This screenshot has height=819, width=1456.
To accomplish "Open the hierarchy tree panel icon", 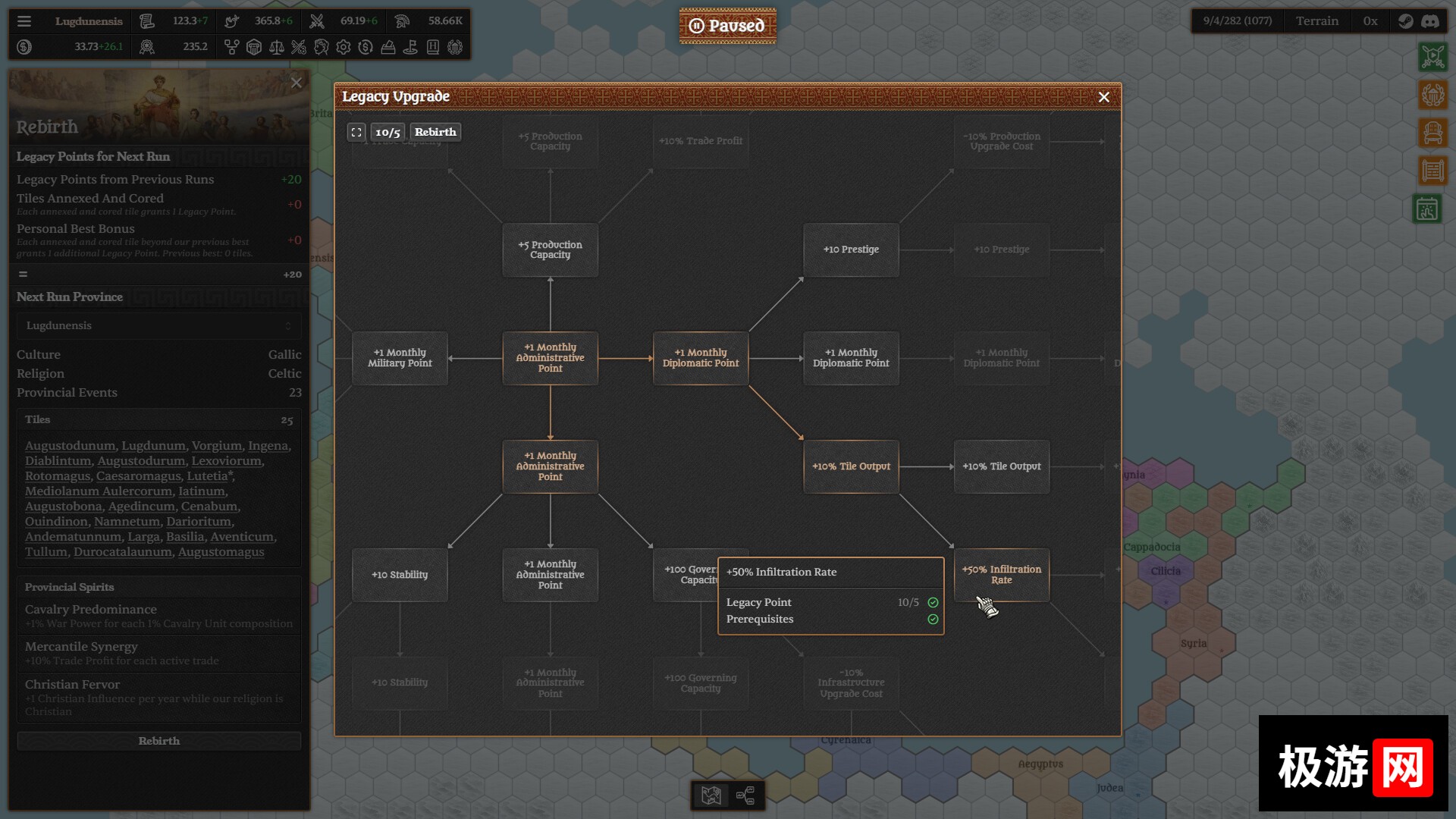I will click(x=232, y=47).
